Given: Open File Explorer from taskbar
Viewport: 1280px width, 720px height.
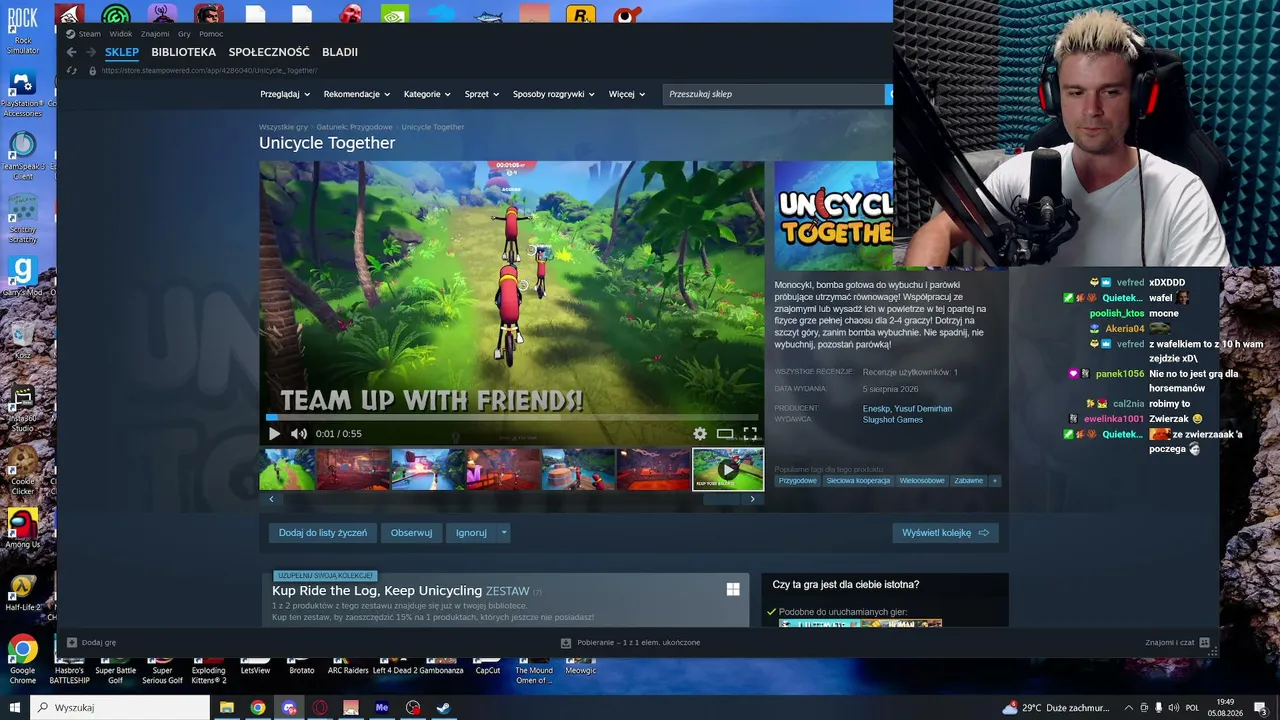Looking at the screenshot, I should point(227,708).
